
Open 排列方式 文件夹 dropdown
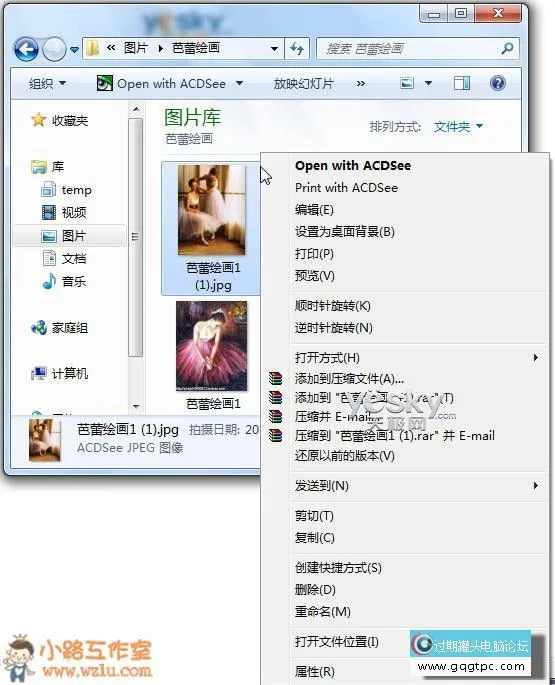coord(458,127)
